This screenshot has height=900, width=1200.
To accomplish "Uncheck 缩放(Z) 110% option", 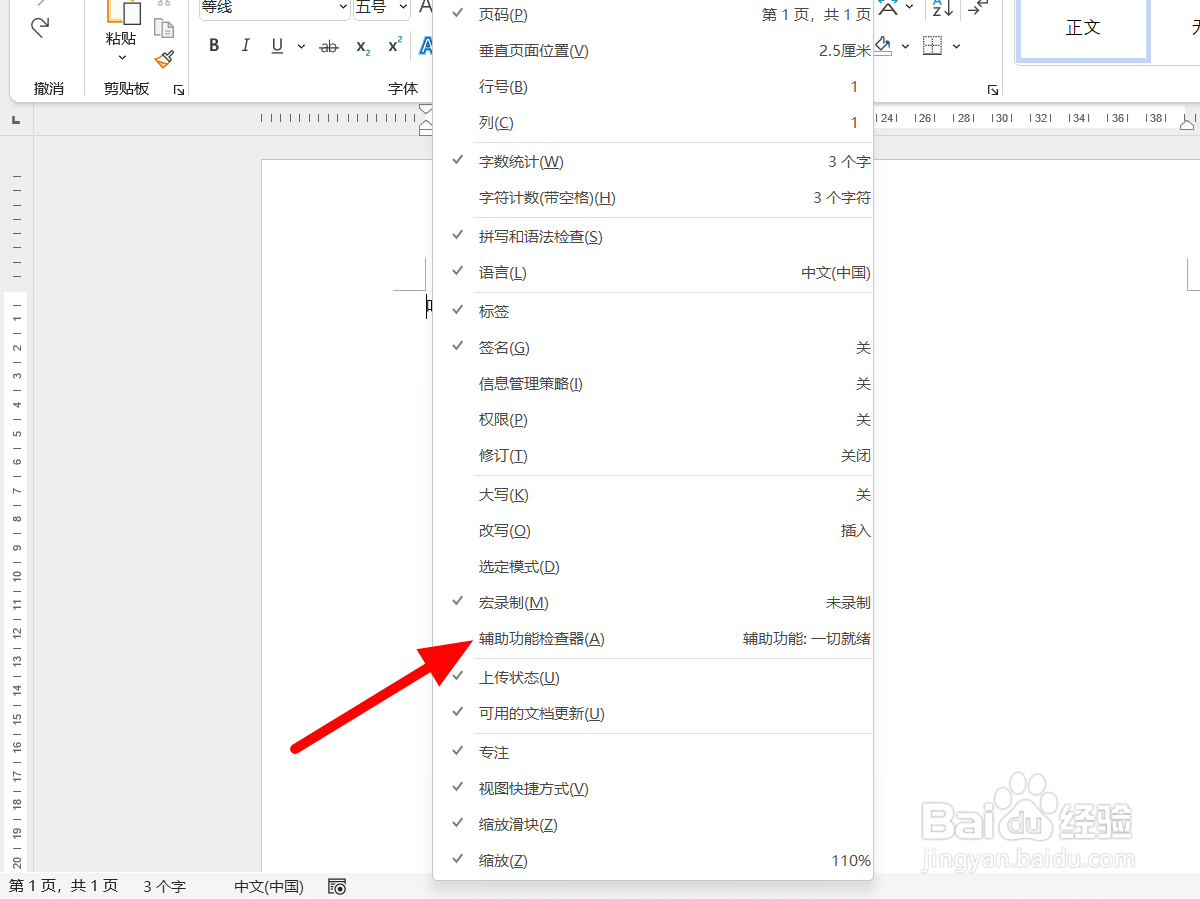I will (x=653, y=861).
